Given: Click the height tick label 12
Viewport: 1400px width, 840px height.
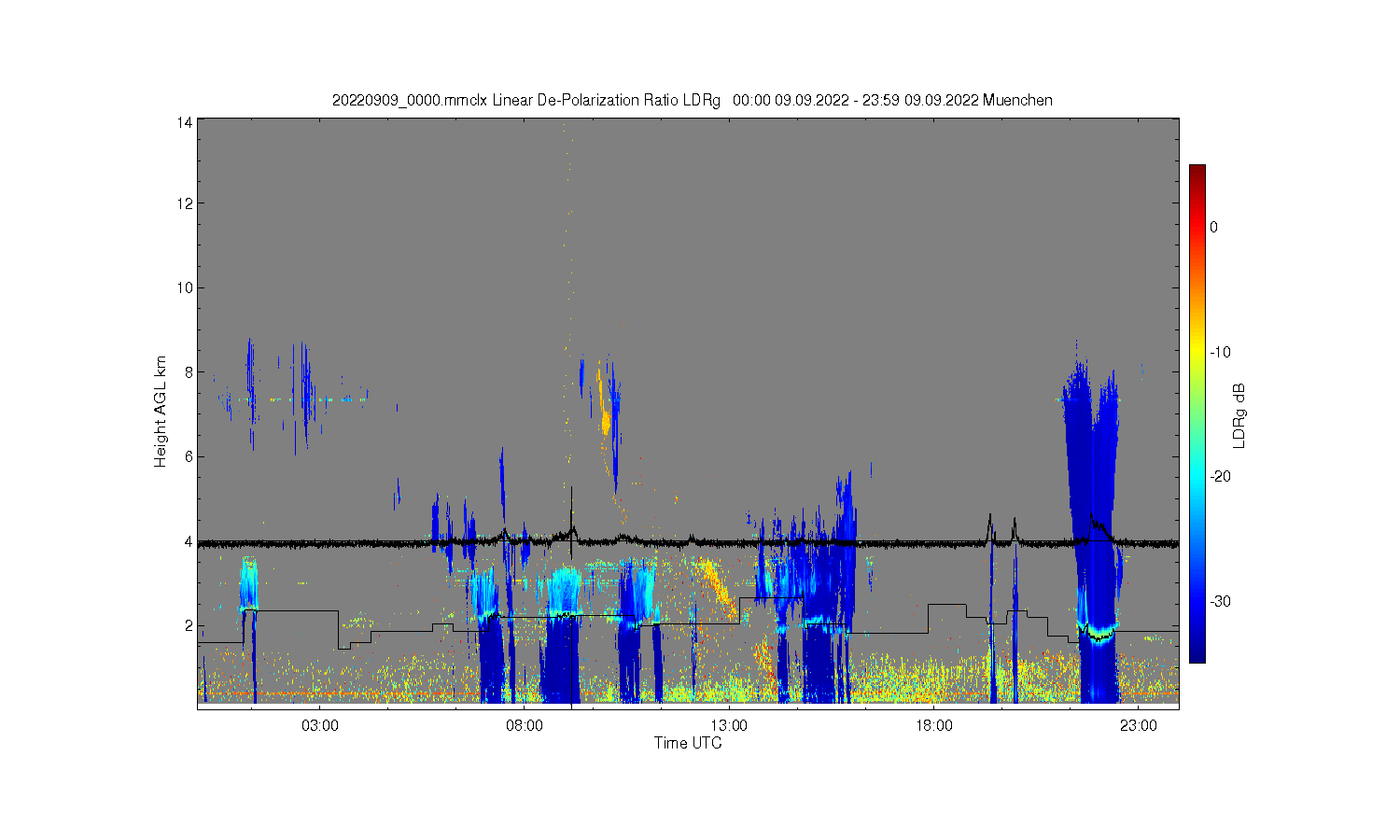Looking at the screenshot, I should pos(185,203).
